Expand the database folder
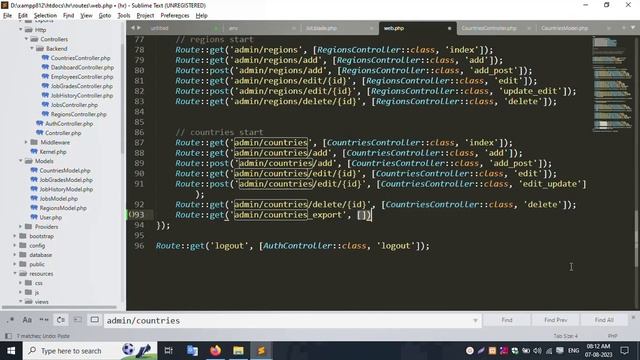Screen dimensions: 640x360 coord(15,255)
